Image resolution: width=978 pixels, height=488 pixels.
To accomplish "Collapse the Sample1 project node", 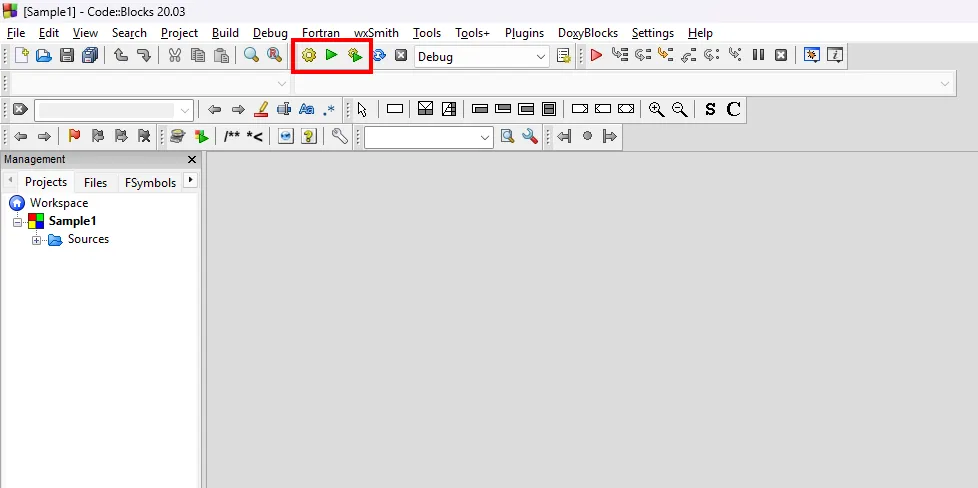I will [x=17, y=222].
